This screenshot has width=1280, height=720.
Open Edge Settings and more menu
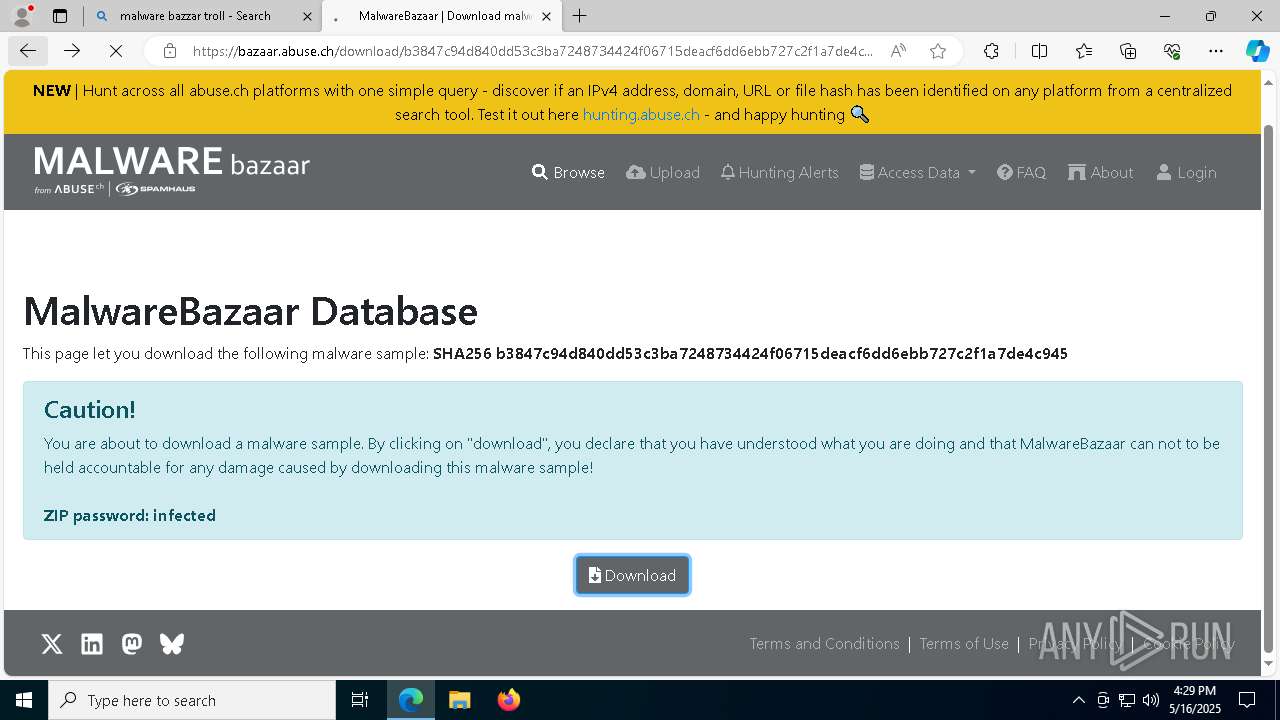tap(1216, 51)
